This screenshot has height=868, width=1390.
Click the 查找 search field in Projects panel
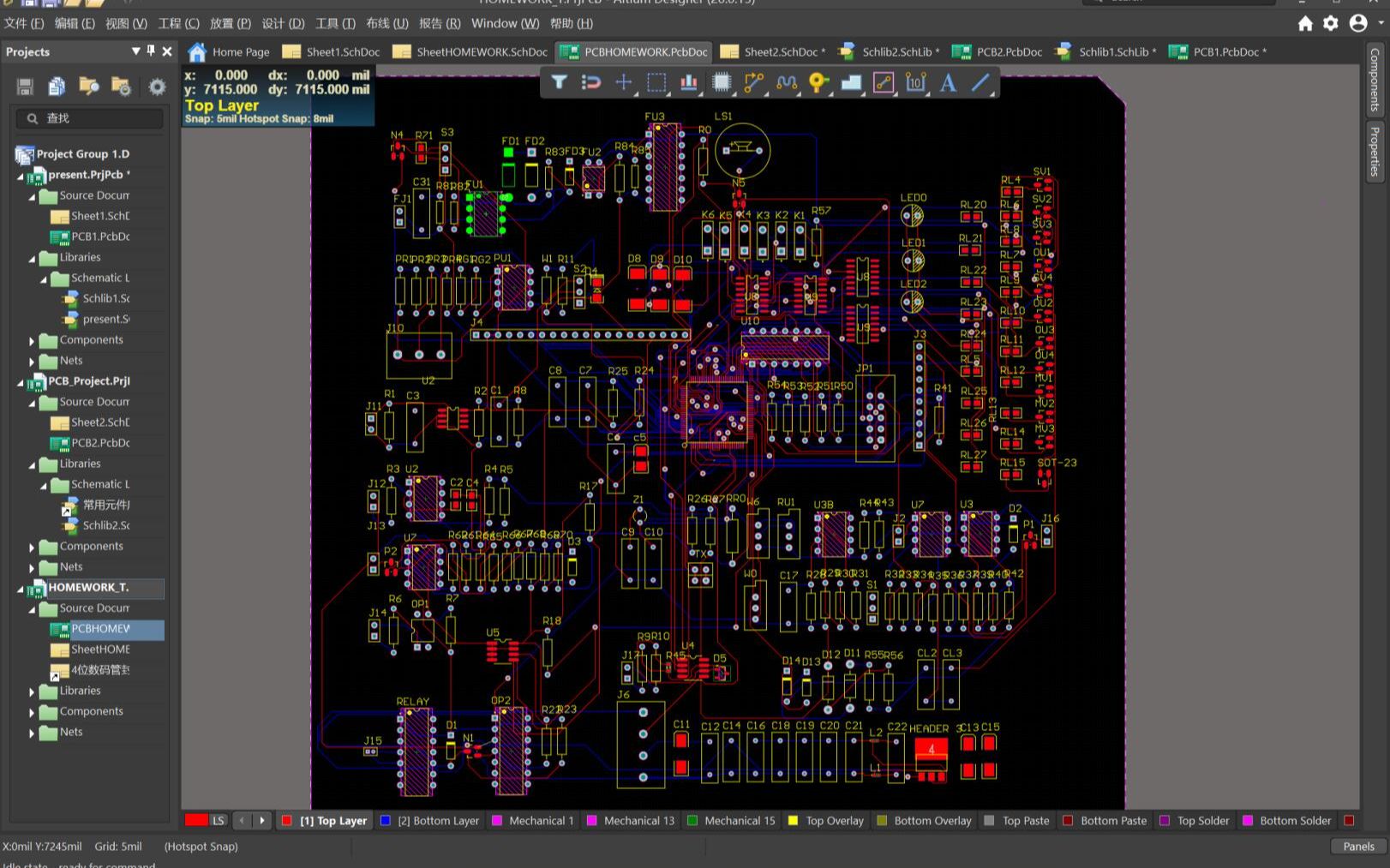90,118
